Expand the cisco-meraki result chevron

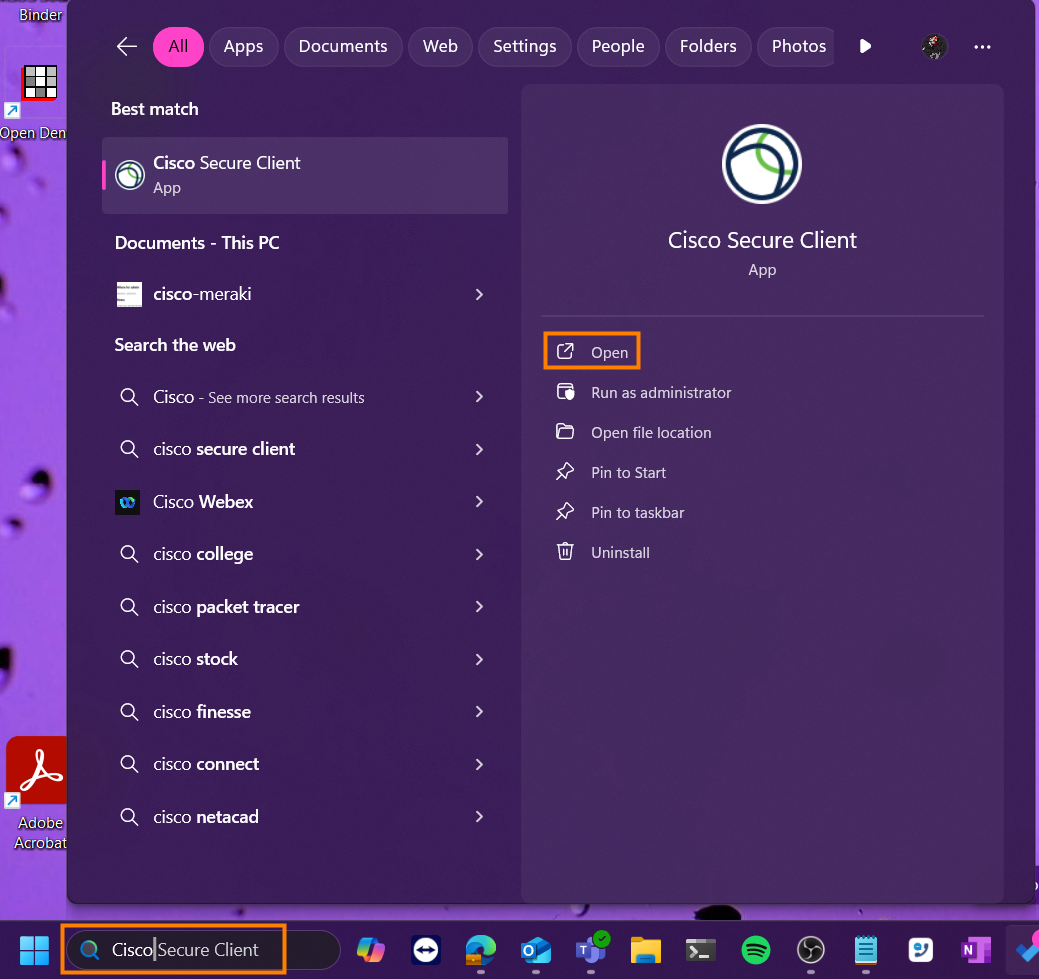(479, 294)
